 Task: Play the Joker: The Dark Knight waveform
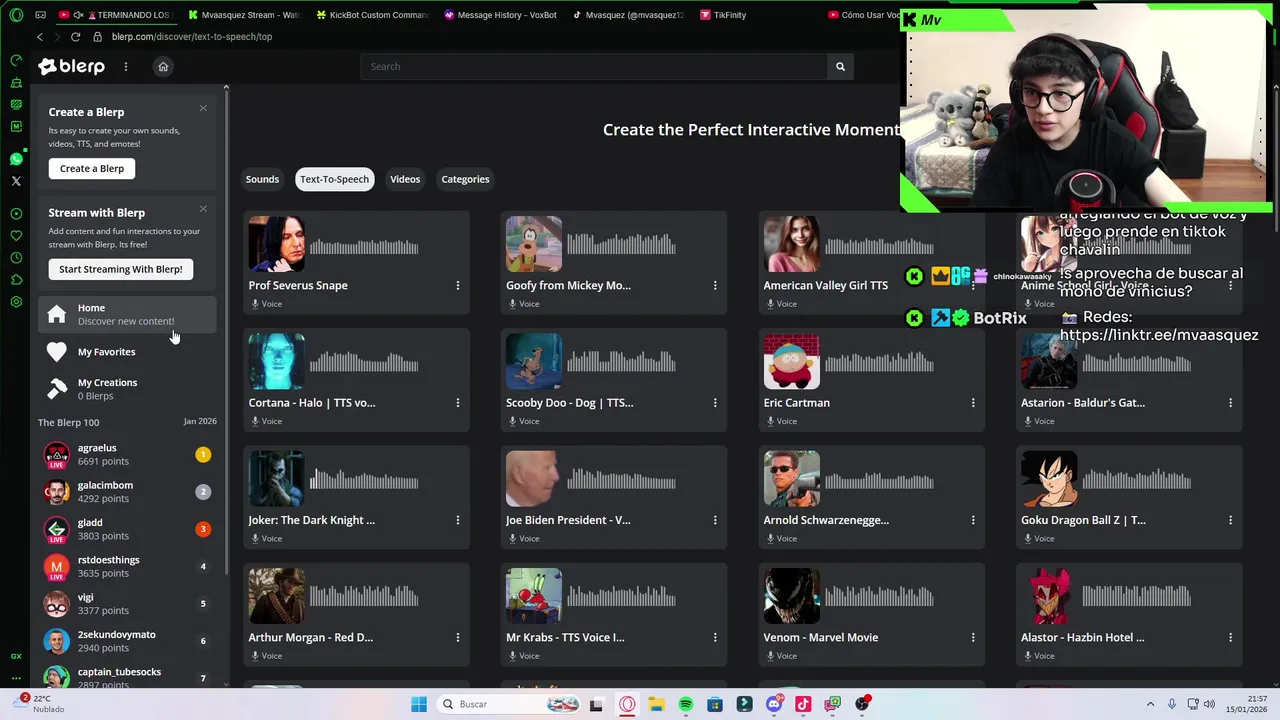[364, 480]
